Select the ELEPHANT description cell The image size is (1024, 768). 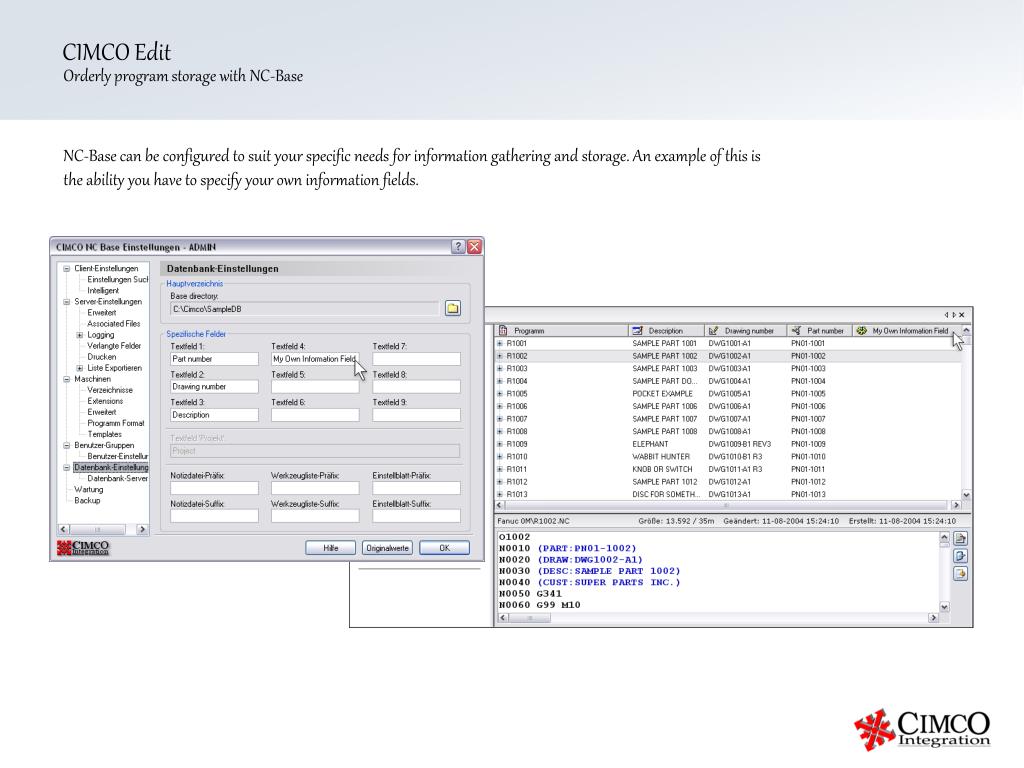coord(650,444)
